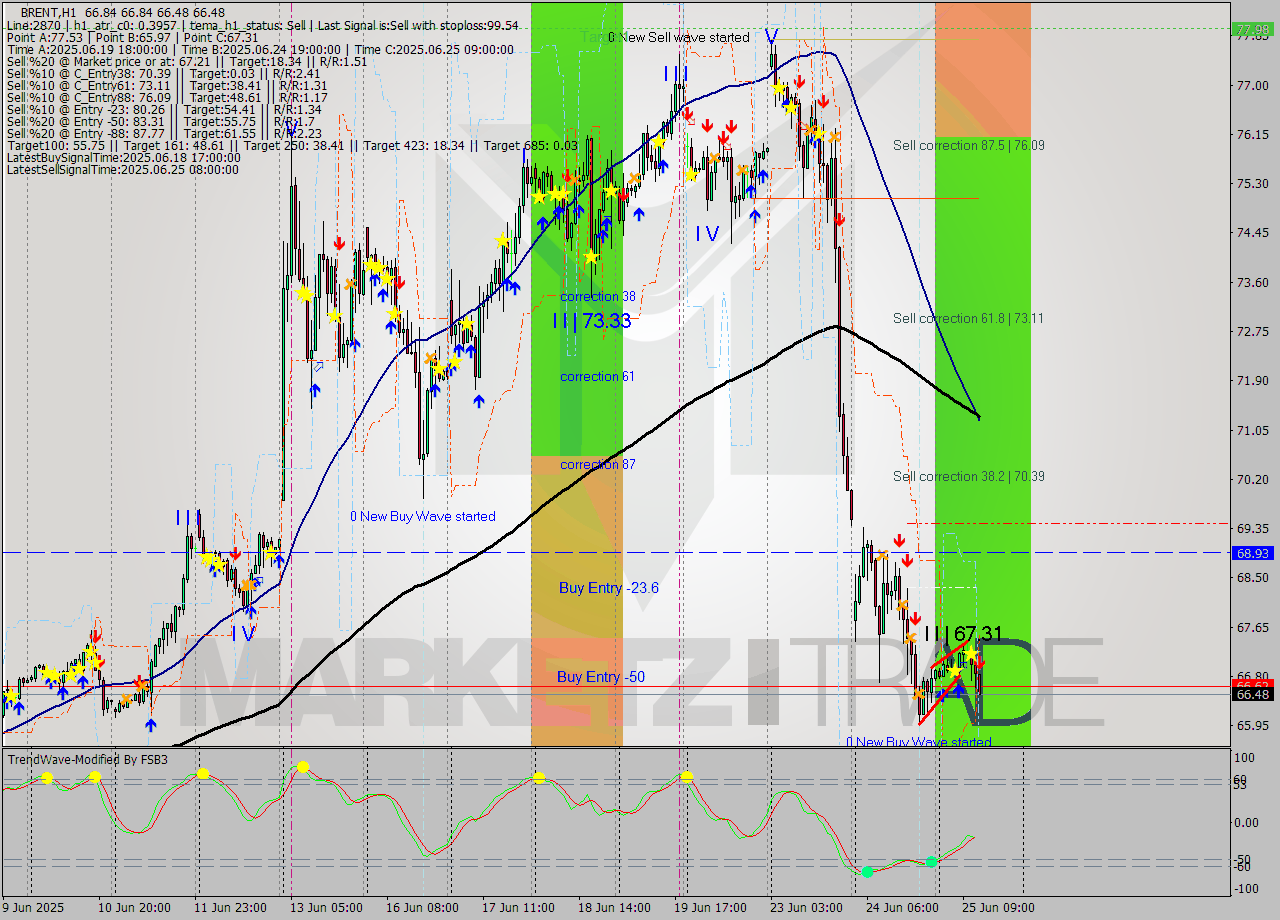Image resolution: width=1280 pixels, height=920 pixels.
Task: Click the I V wave count label
Action: 705,235
